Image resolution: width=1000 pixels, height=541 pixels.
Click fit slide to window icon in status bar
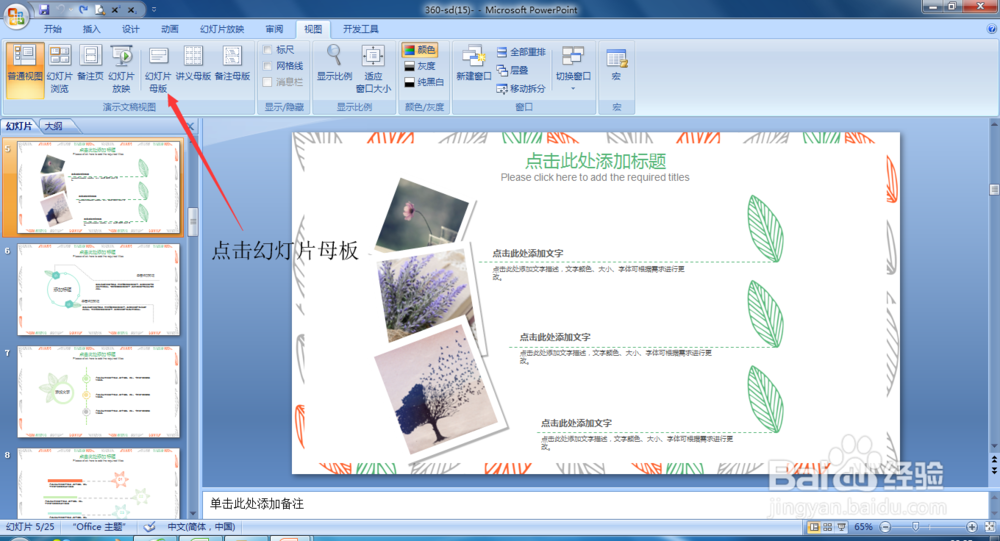pos(990,527)
